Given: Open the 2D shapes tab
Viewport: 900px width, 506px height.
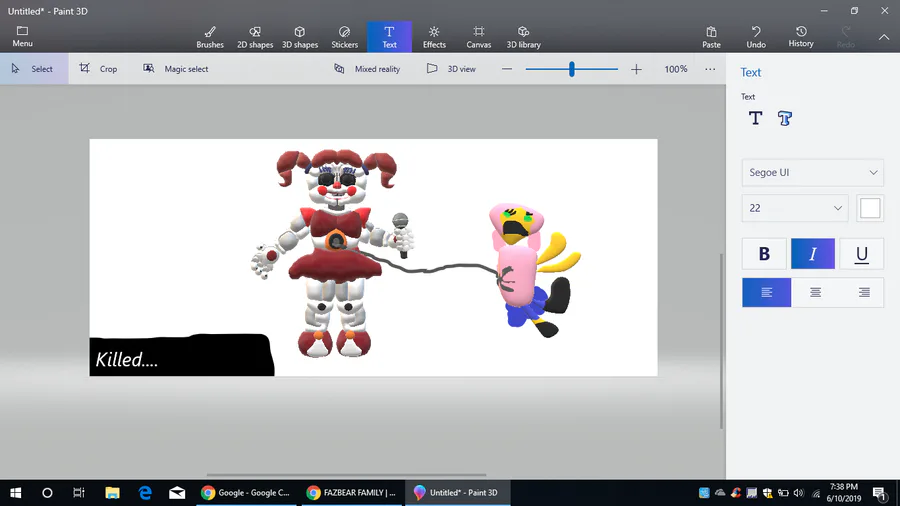Looking at the screenshot, I should (255, 37).
